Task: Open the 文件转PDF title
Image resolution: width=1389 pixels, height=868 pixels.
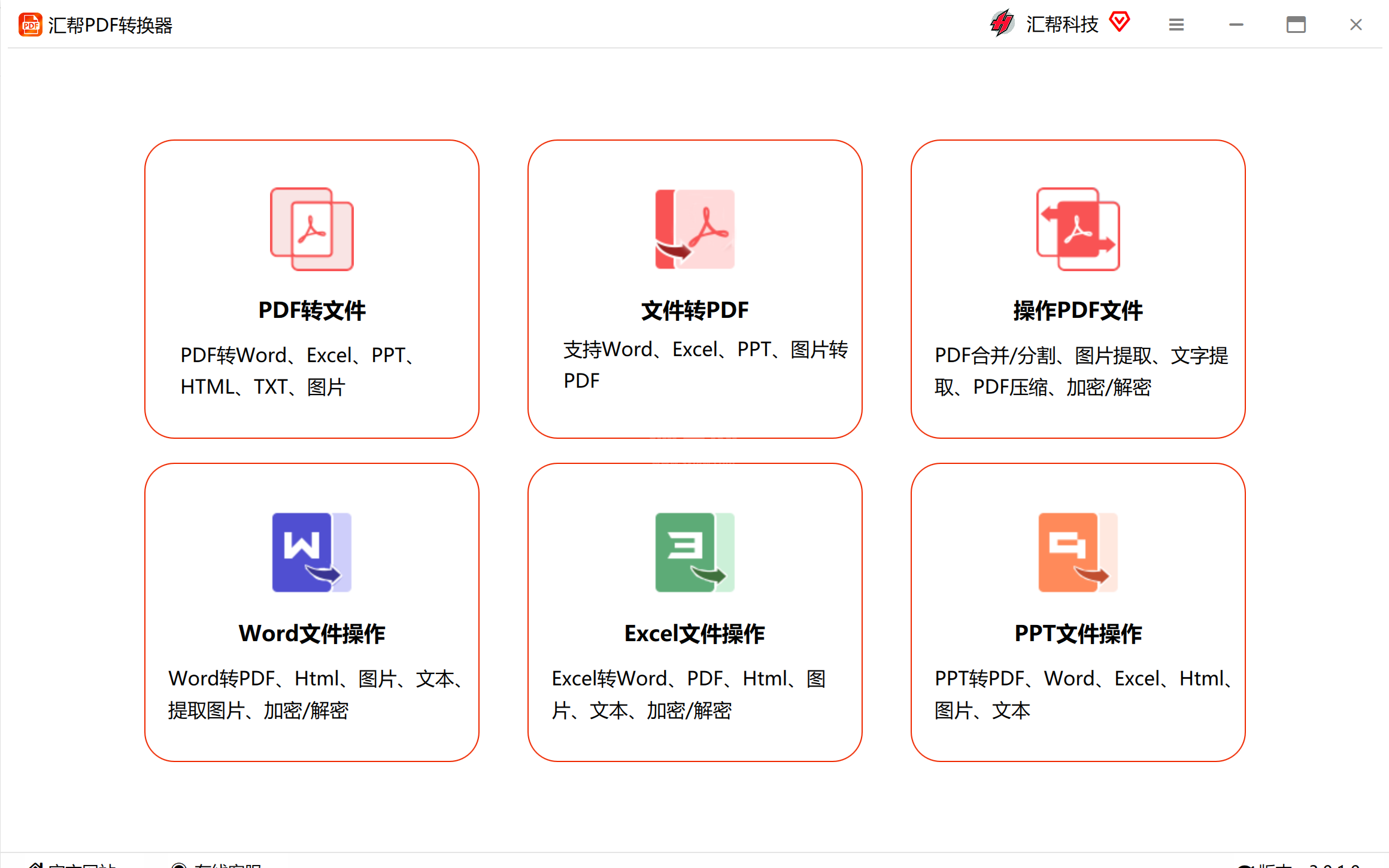Action: (695, 310)
